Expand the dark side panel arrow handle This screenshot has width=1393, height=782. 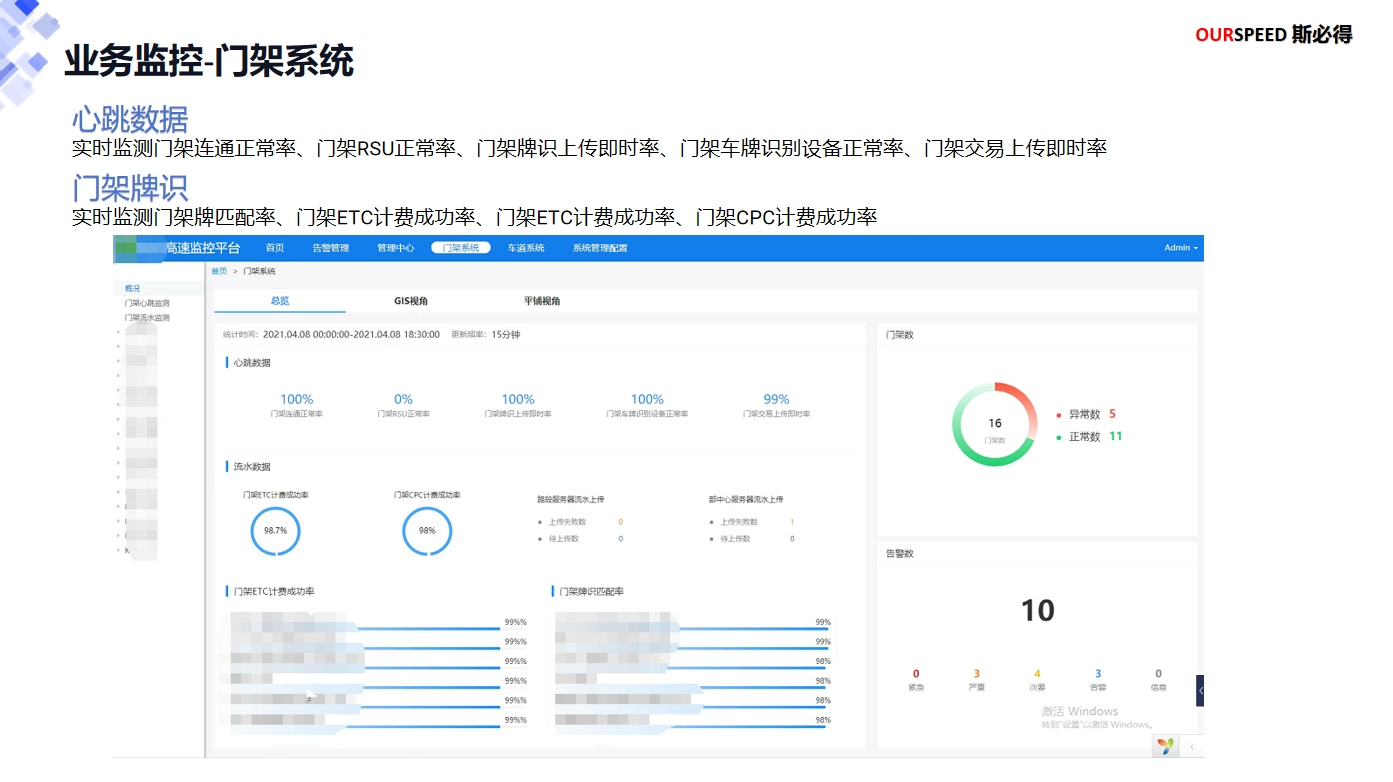tap(1200, 690)
